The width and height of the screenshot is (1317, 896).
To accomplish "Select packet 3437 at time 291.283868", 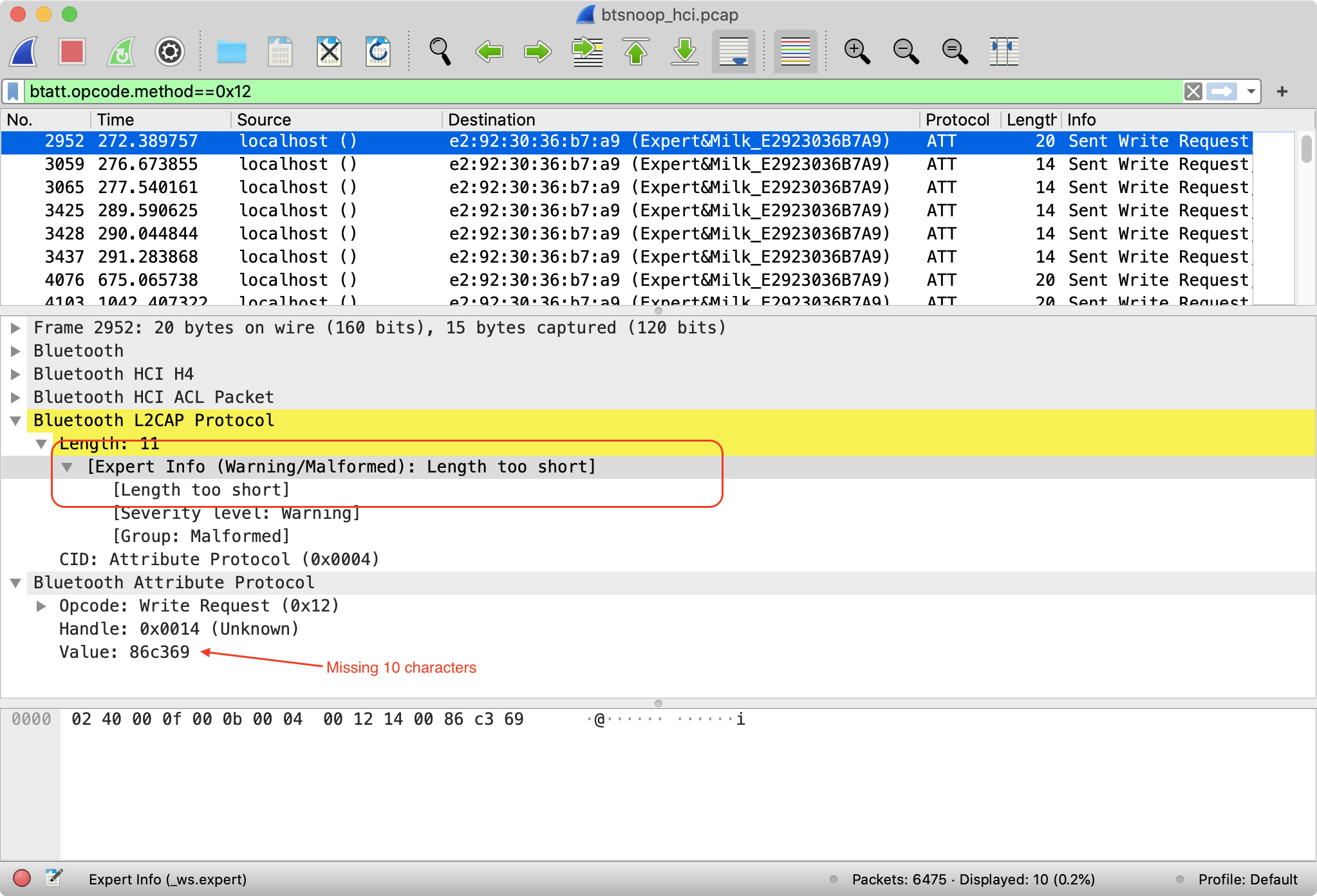I will (627, 257).
